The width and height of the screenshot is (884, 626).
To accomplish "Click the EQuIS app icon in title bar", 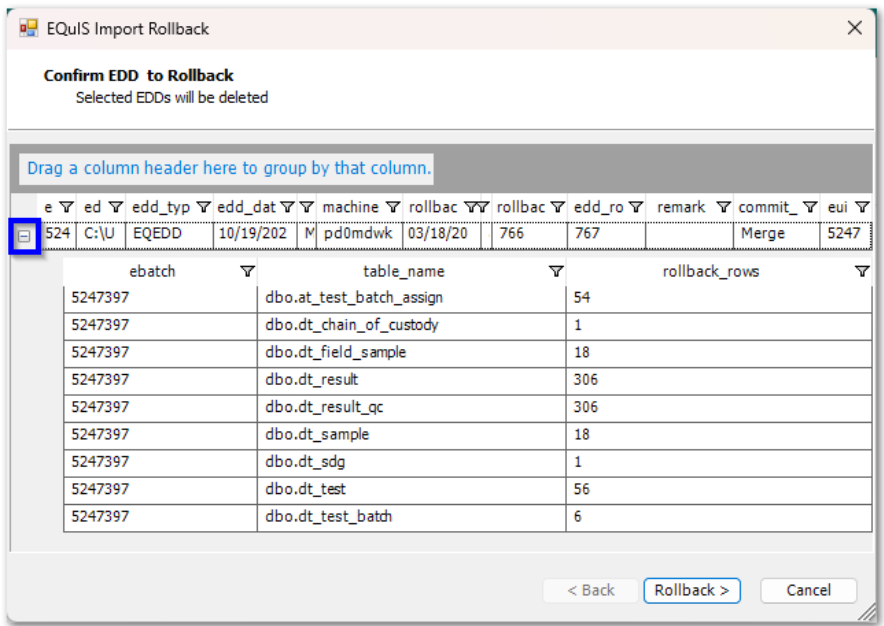I will tap(29, 29).
